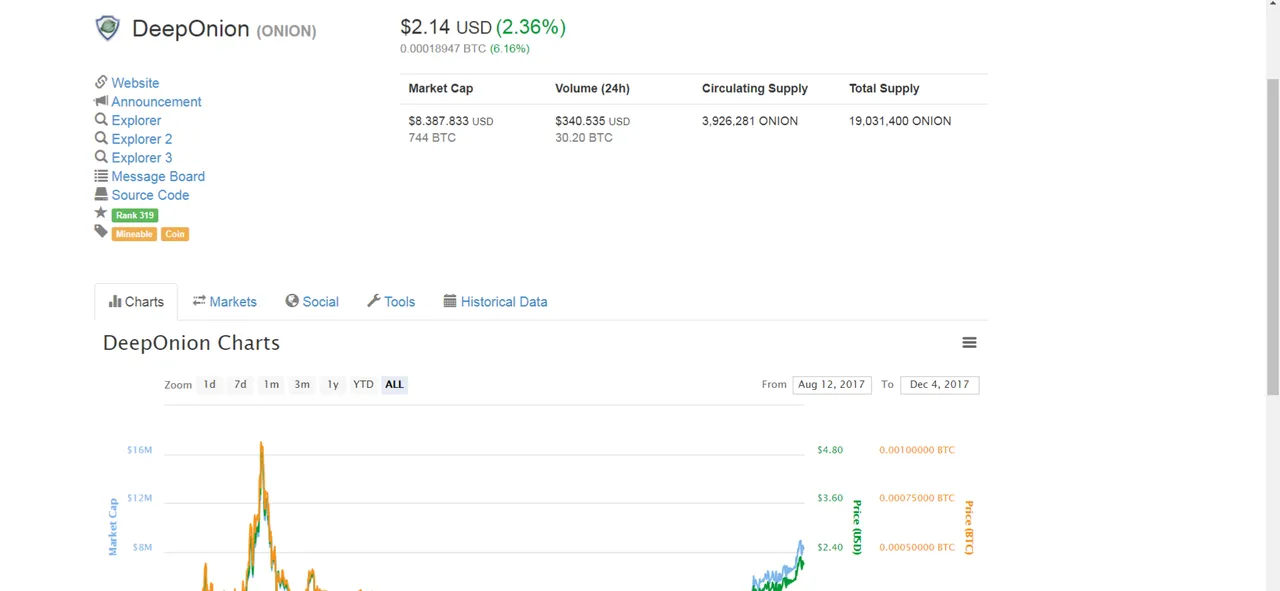Switch to the Tools tab
The height and width of the screenshot is (591, 1280).
tap(391, 302)
